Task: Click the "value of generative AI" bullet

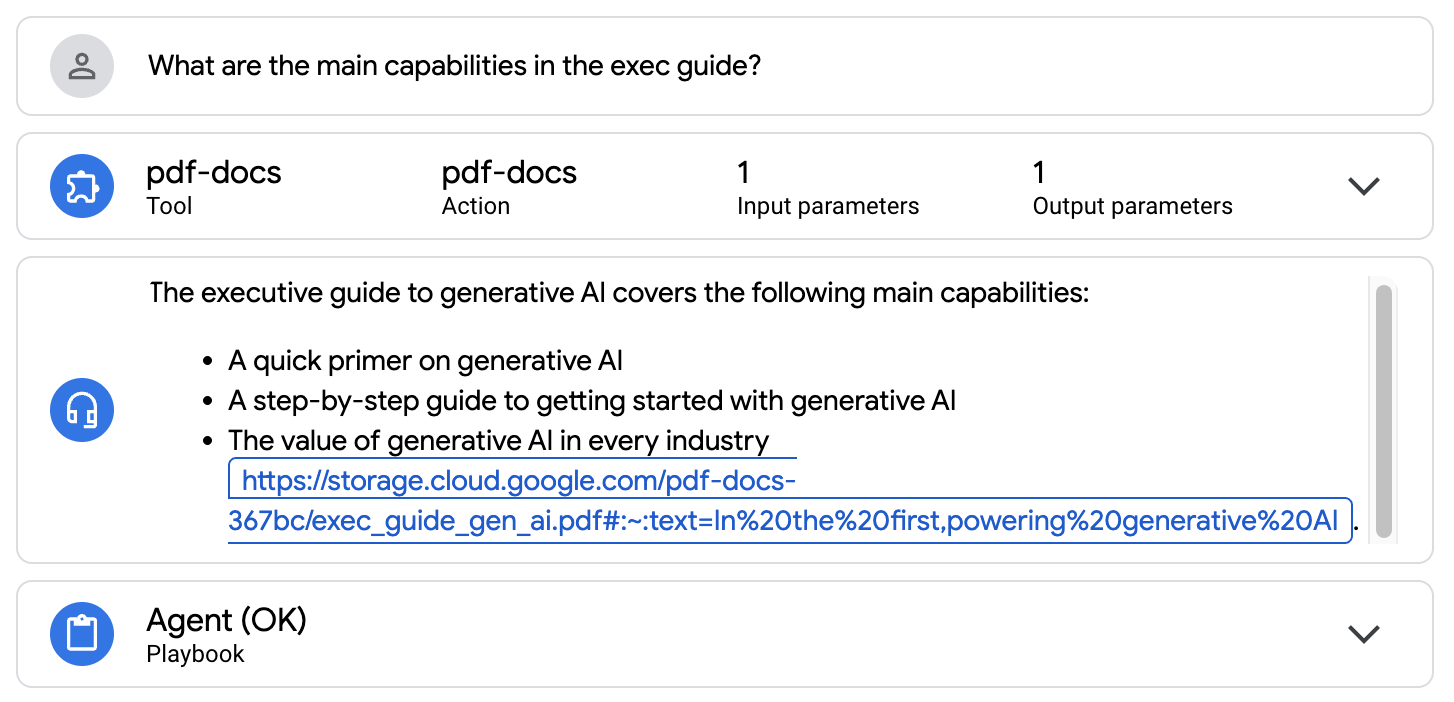Action: coord(498,441)
